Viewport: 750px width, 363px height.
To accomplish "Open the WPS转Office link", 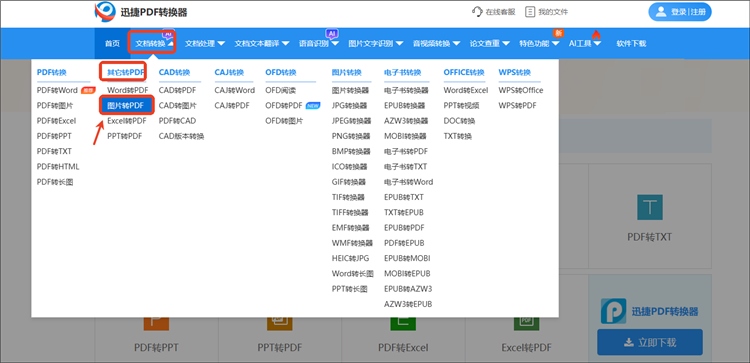I will (521, 90).
